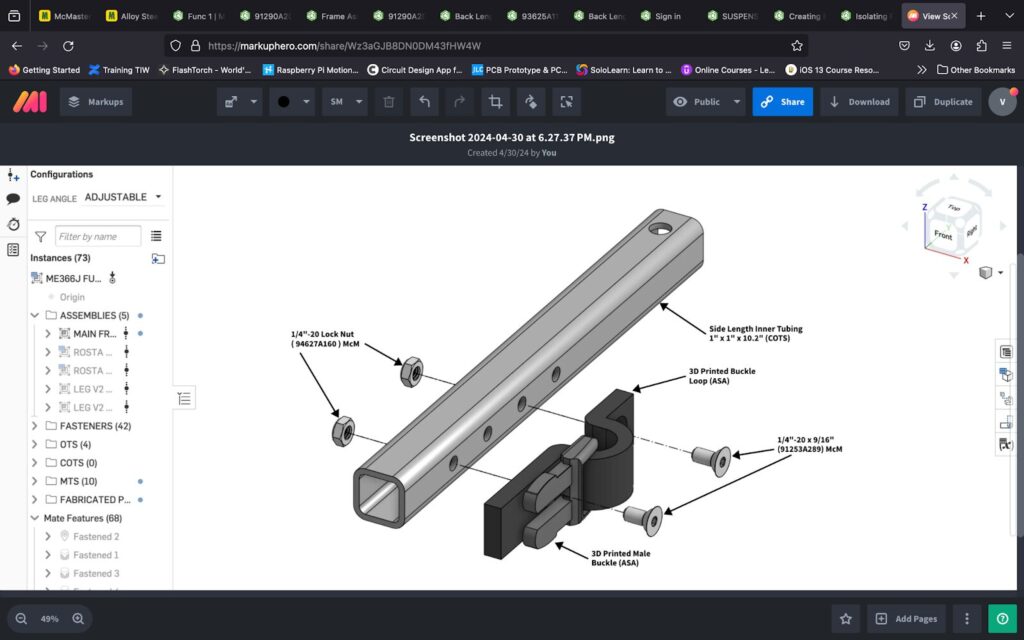Select the crop tool
The image size is (1024, 640).
pyautogui.click(x=494, y=102)
